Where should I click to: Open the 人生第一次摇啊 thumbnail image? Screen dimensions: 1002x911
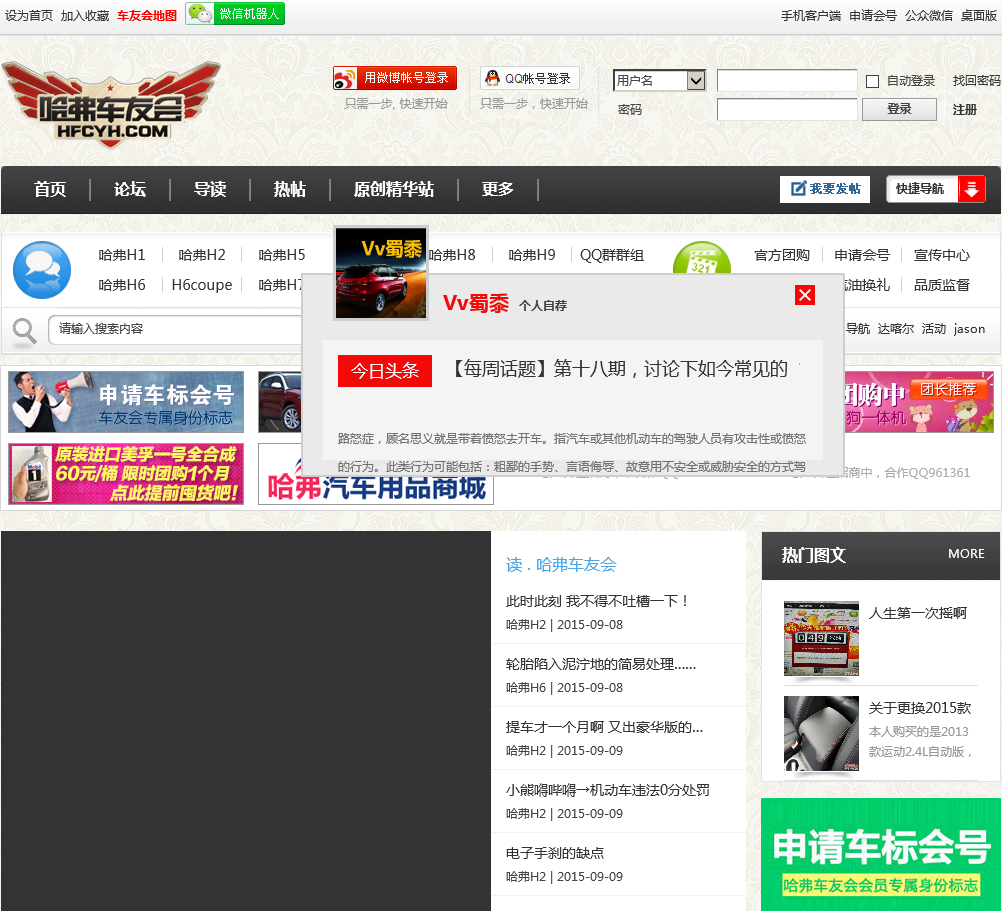click(821, 638)
